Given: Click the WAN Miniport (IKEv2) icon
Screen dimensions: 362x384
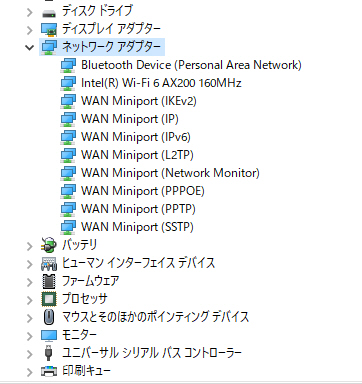Looking at the screenshot, I should (x=68, y=101).
